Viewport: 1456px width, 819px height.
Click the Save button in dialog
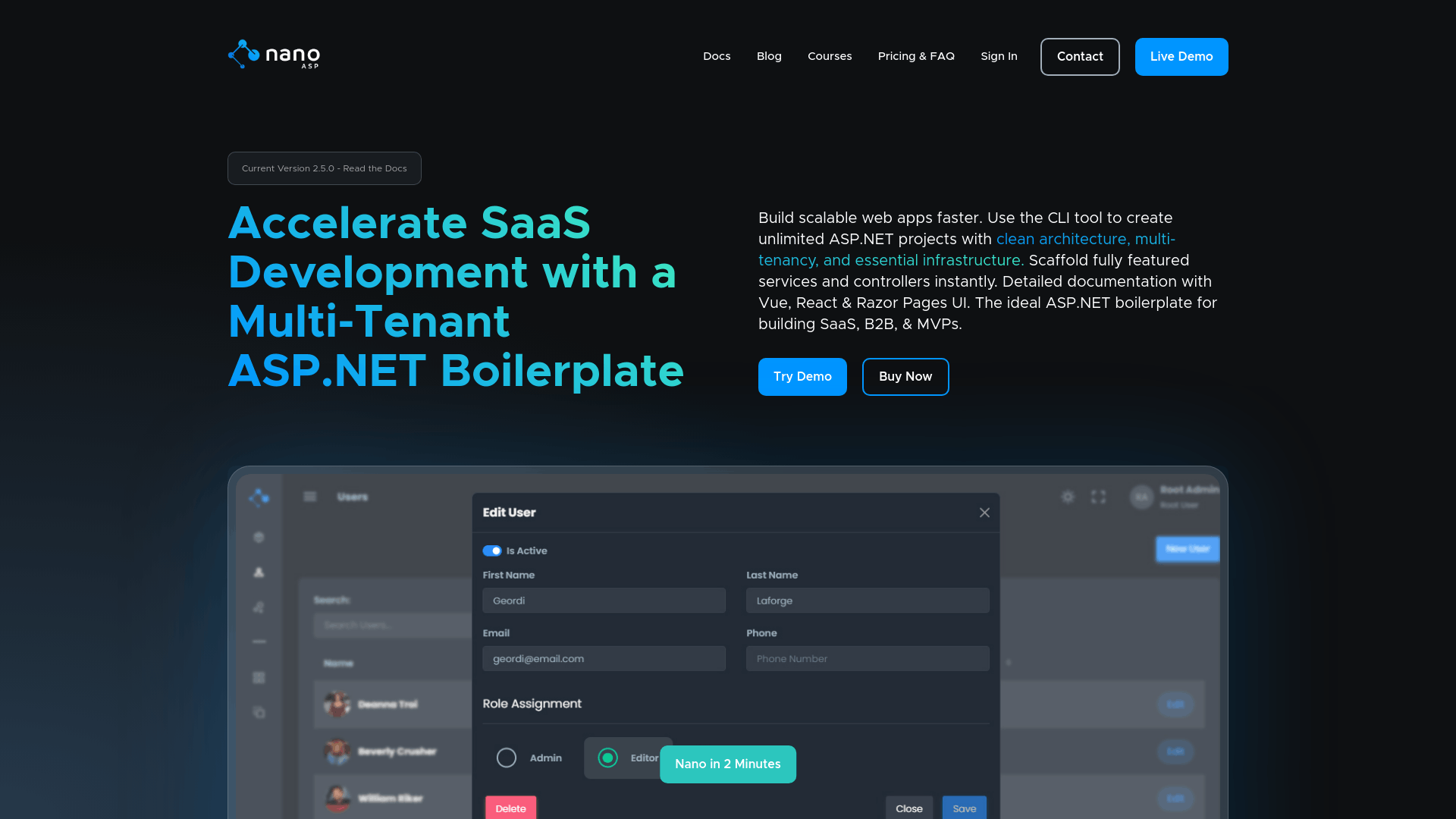click(965, 808)
